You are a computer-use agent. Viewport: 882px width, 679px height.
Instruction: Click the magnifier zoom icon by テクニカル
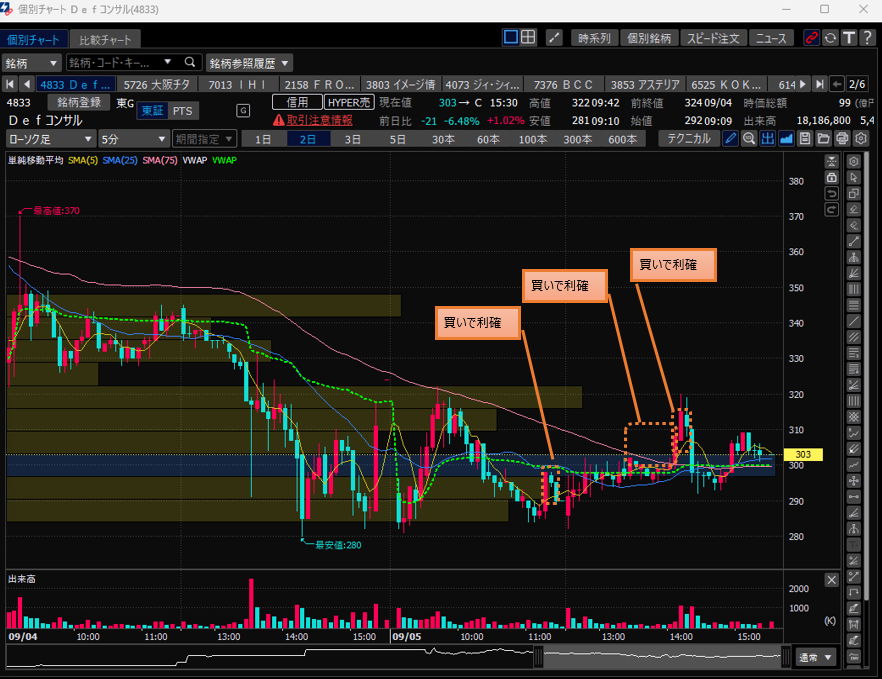coord(750,138)
